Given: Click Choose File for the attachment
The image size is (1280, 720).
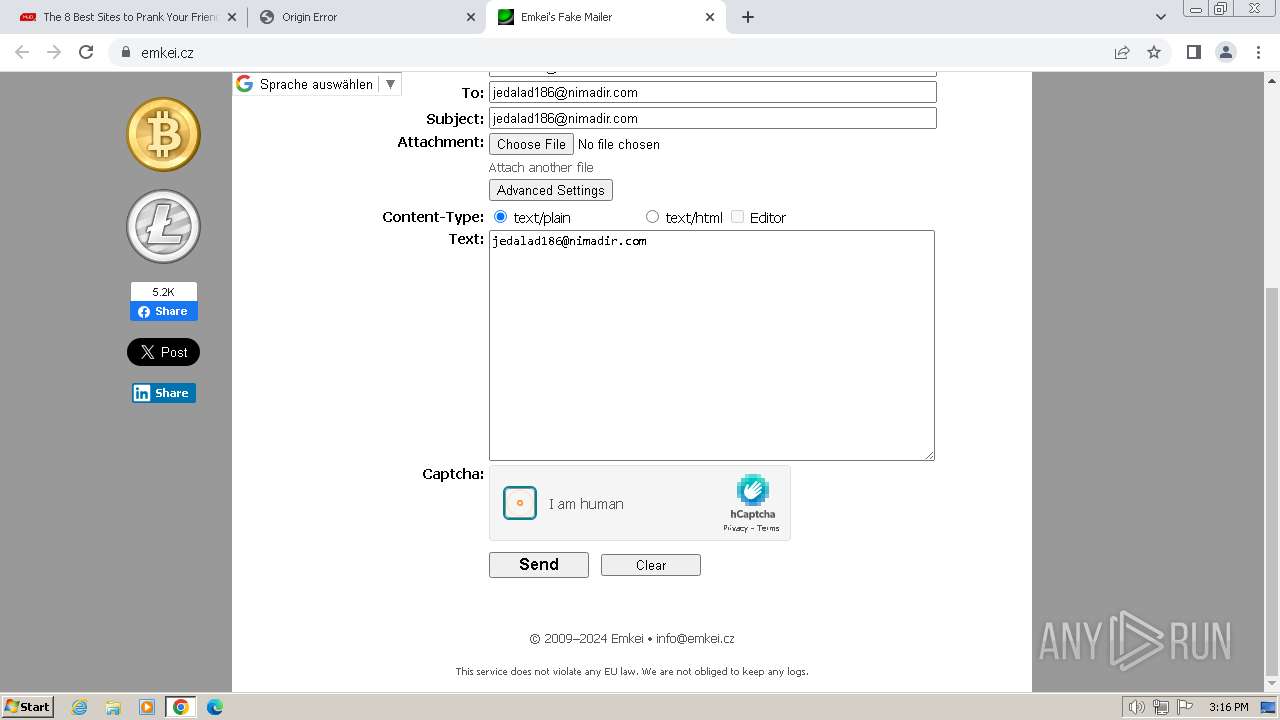Looking at the screenshot, I should pyautogui.click(x=531, y=144).
